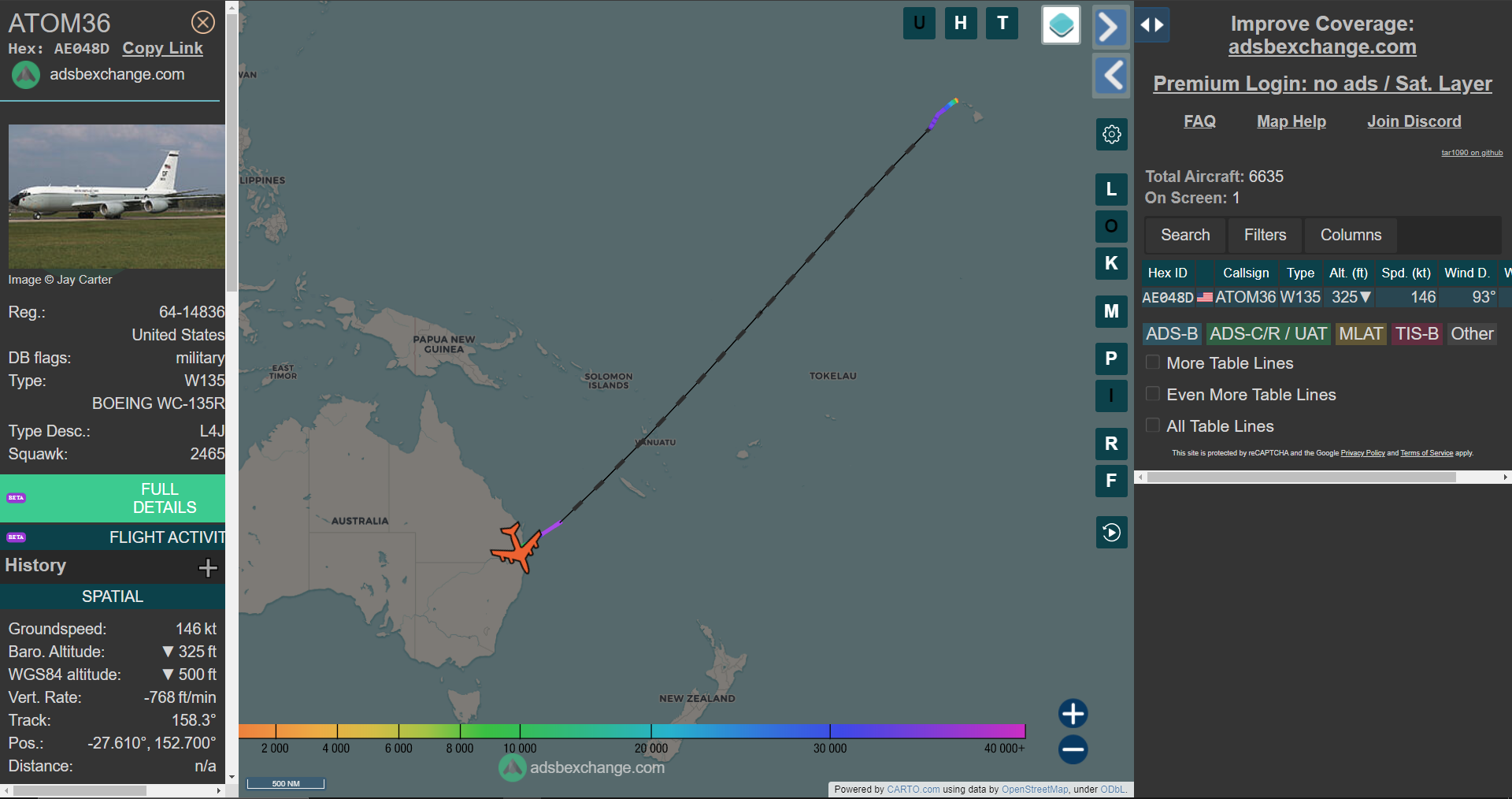Click the aircraft photo thumbnail
This screenshot has width=1512, height=799.
click(117, 196)
